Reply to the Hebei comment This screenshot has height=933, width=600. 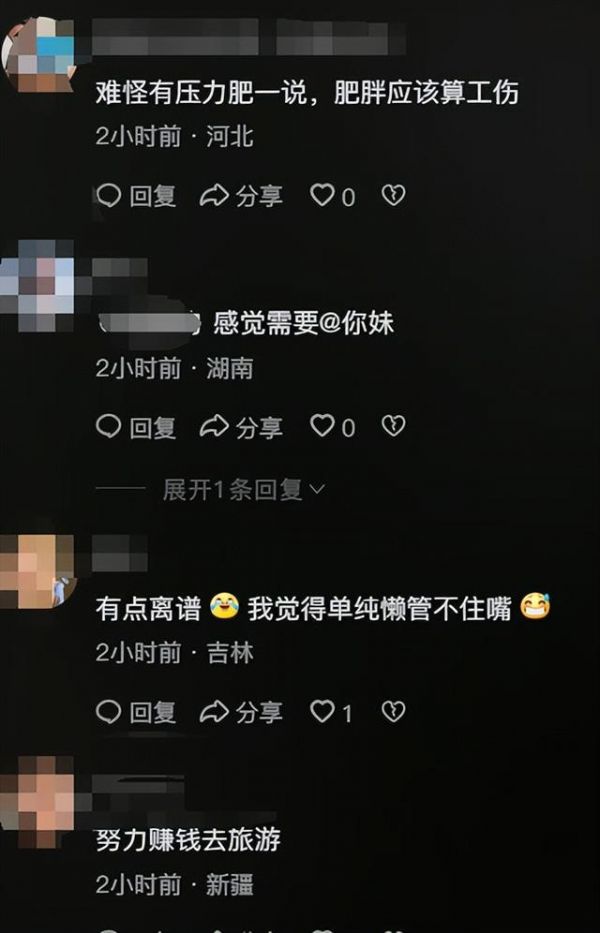click(136, 196)
